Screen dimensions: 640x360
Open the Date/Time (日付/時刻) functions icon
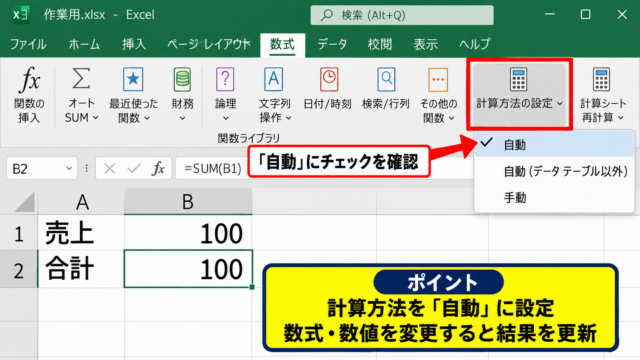click(329, 79)
